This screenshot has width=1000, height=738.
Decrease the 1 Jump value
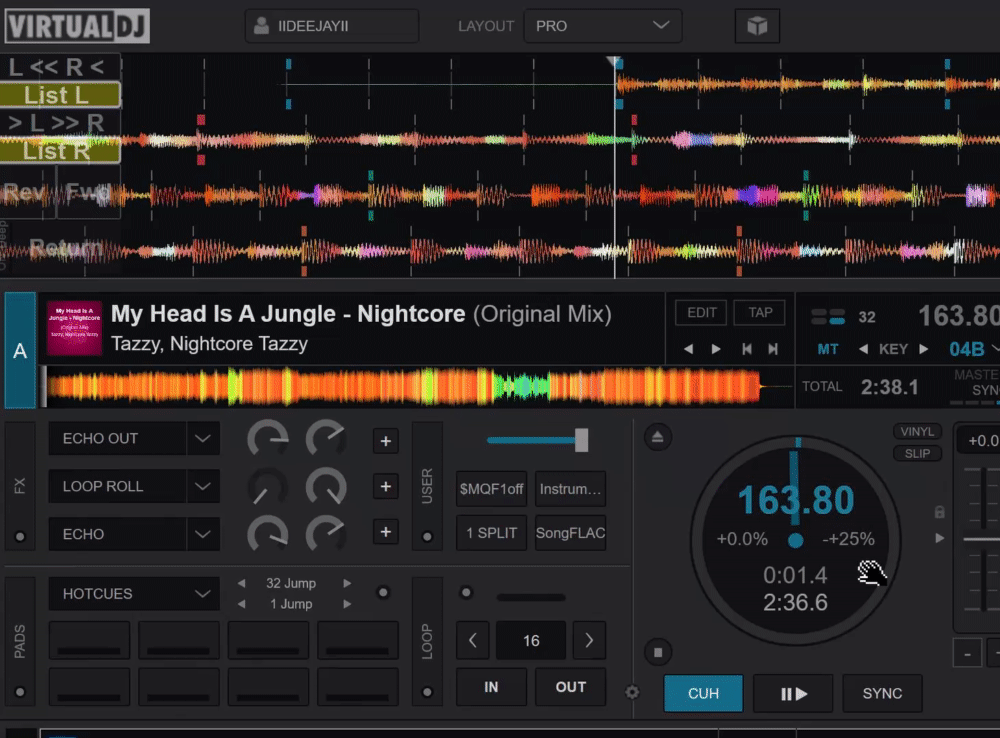pyautogui.click(x=241, y=604)
